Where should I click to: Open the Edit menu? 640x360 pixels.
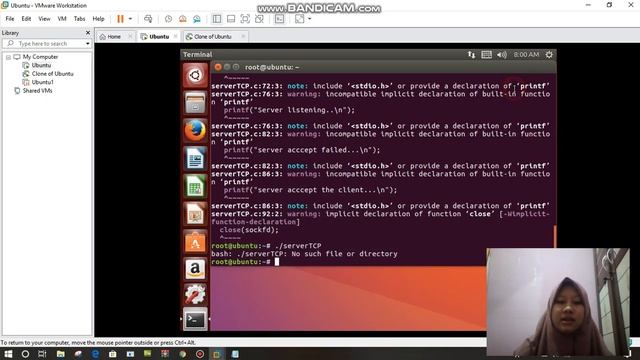coord(26,19)
